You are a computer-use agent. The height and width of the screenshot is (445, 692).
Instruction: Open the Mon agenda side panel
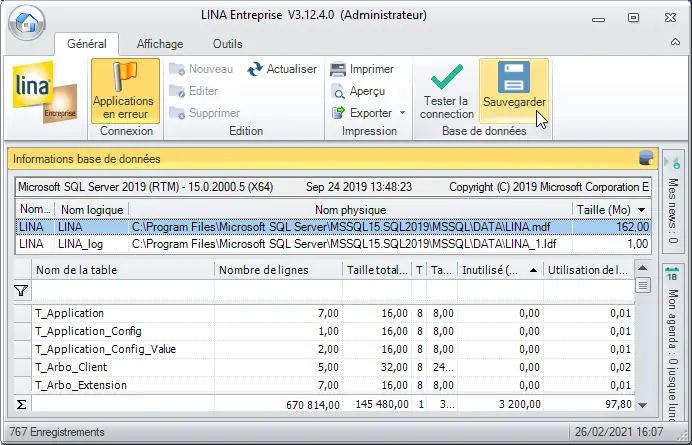pyautogui.click(x=673, y=342)
